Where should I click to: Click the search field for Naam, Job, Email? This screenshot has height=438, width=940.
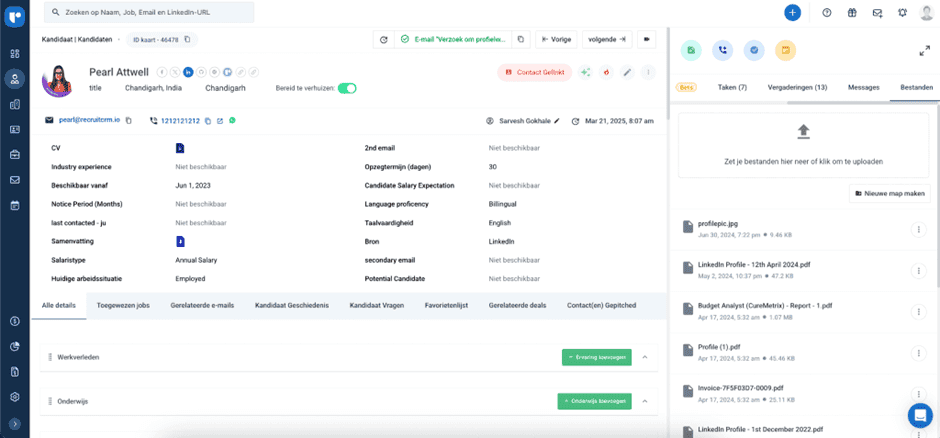pos(149,12)
